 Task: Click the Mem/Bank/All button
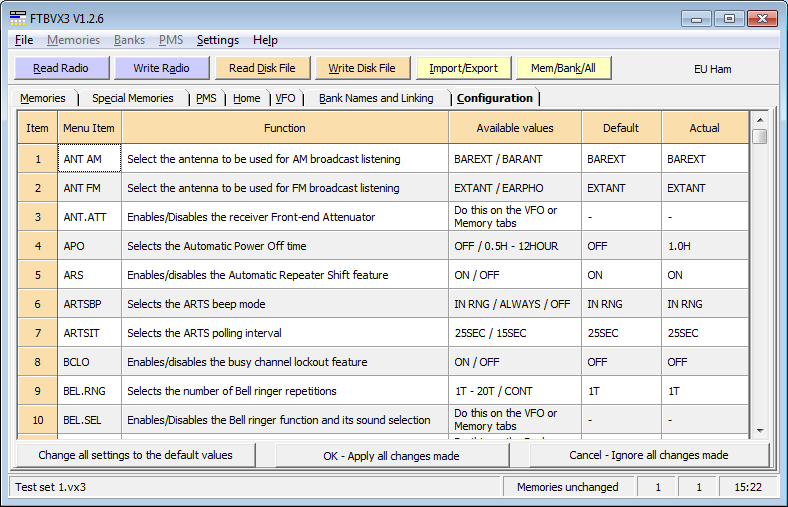point(564,68)
